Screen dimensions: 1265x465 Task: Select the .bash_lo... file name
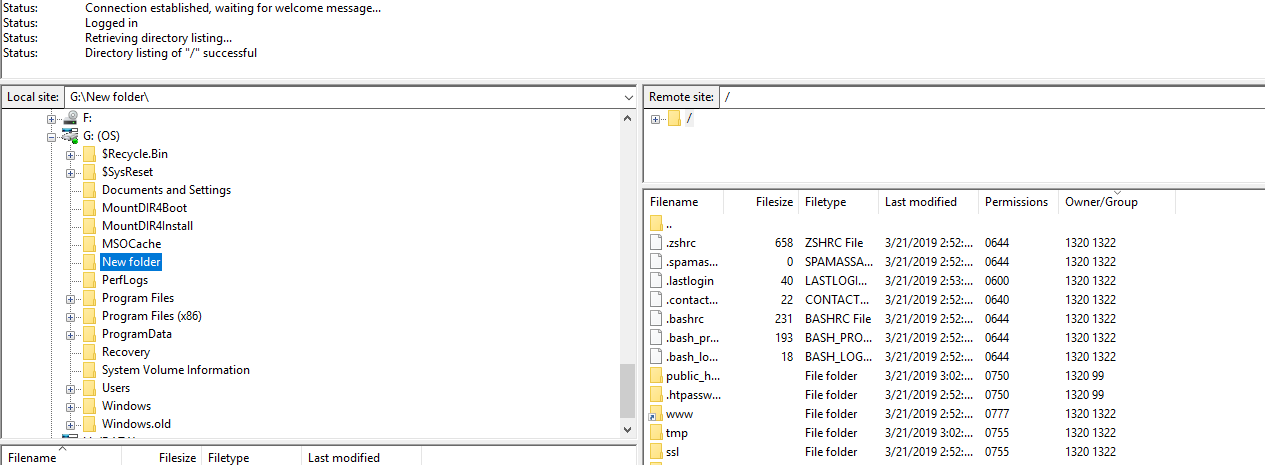(x=692, y=357)
